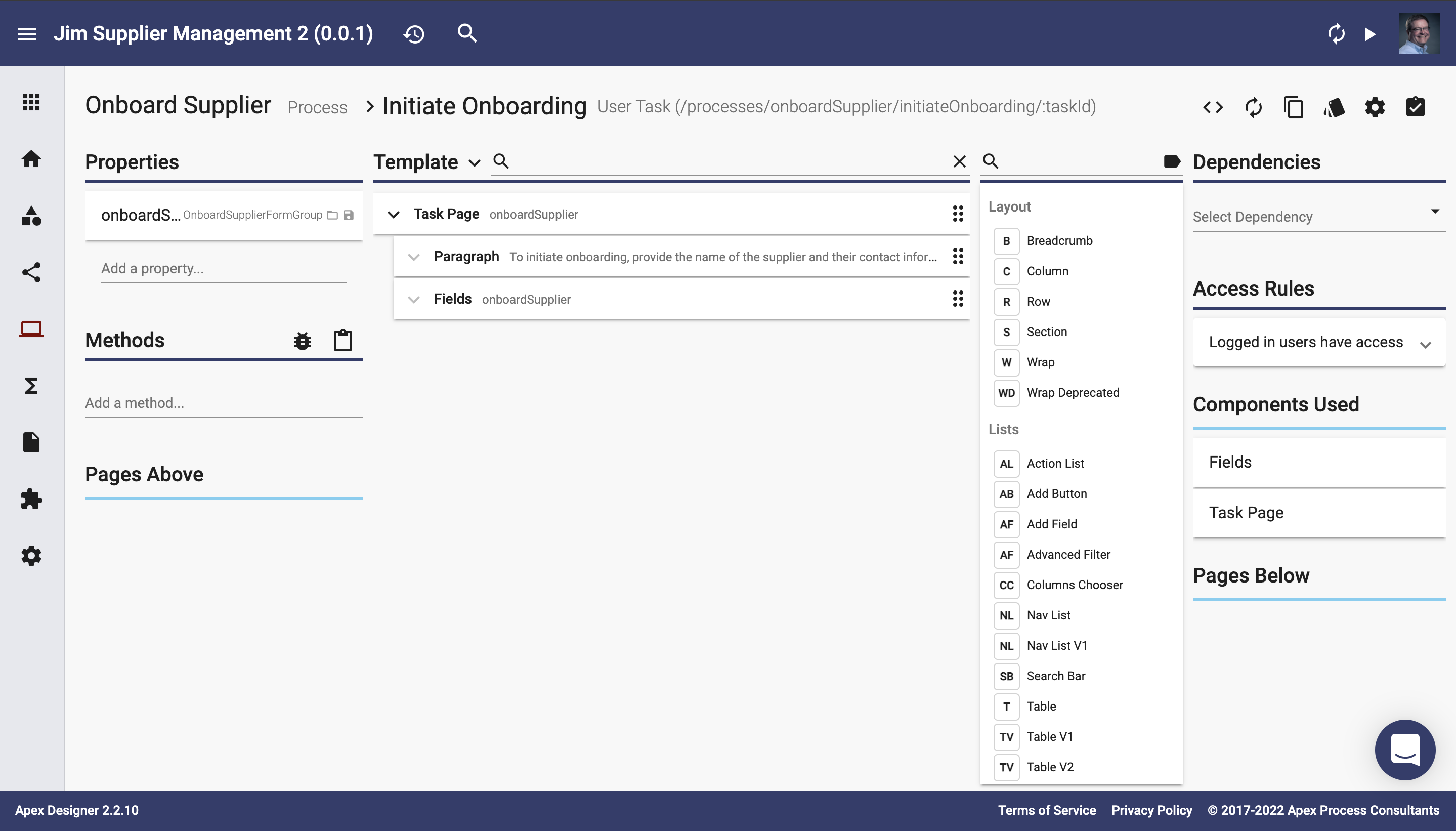Expand the Task Page template node
The width and height of the screenshot is (1456, 831).
click(393, 214)
